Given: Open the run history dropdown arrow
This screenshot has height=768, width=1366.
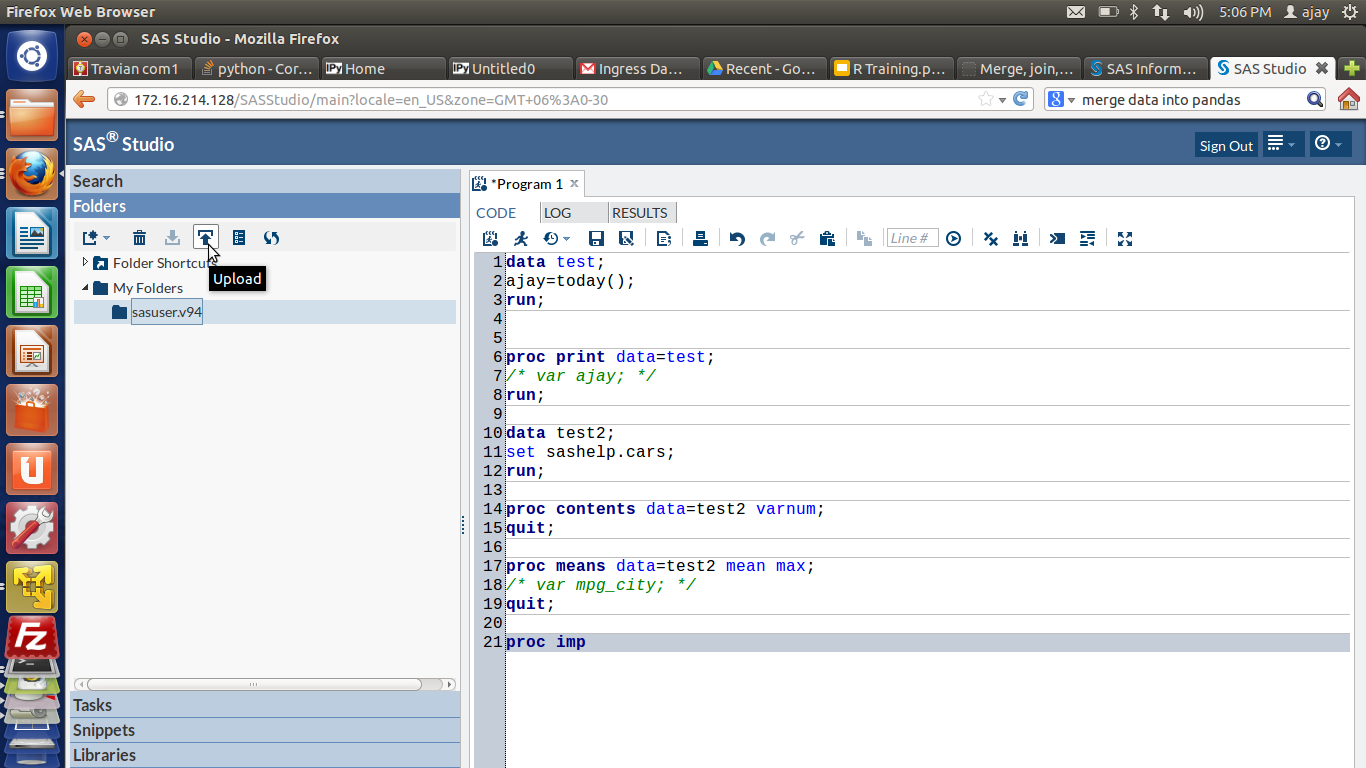Looking at the screenshot, I should click(x=566, y=238).
